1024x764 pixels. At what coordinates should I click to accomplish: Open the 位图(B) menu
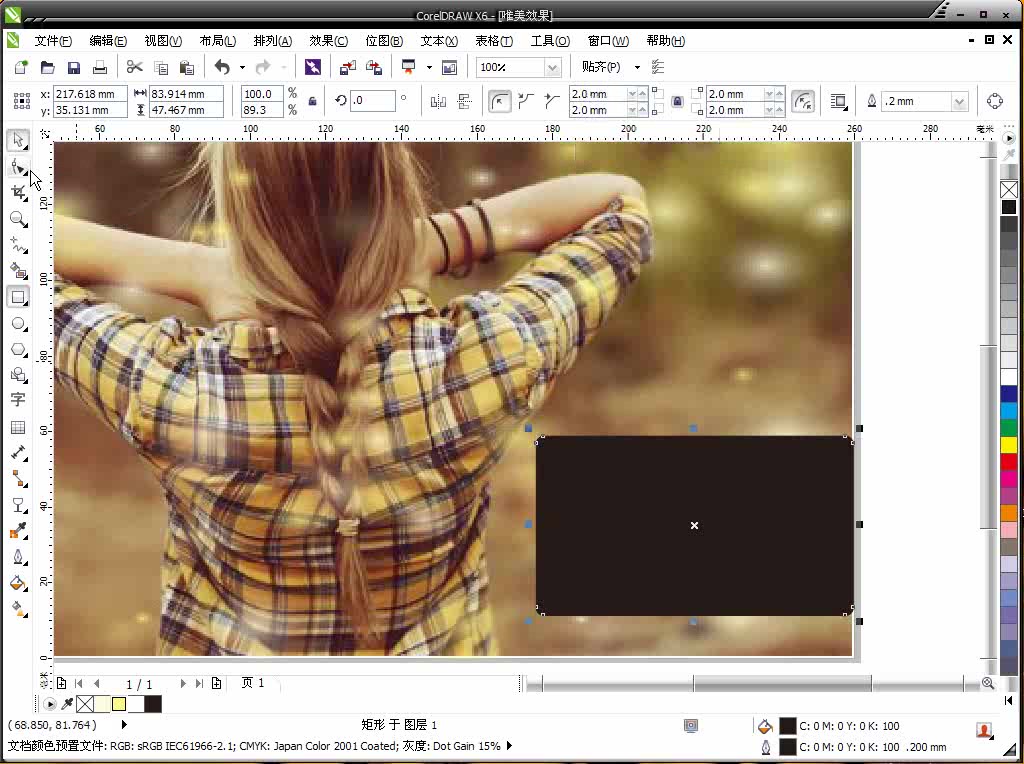click(383, 41)
